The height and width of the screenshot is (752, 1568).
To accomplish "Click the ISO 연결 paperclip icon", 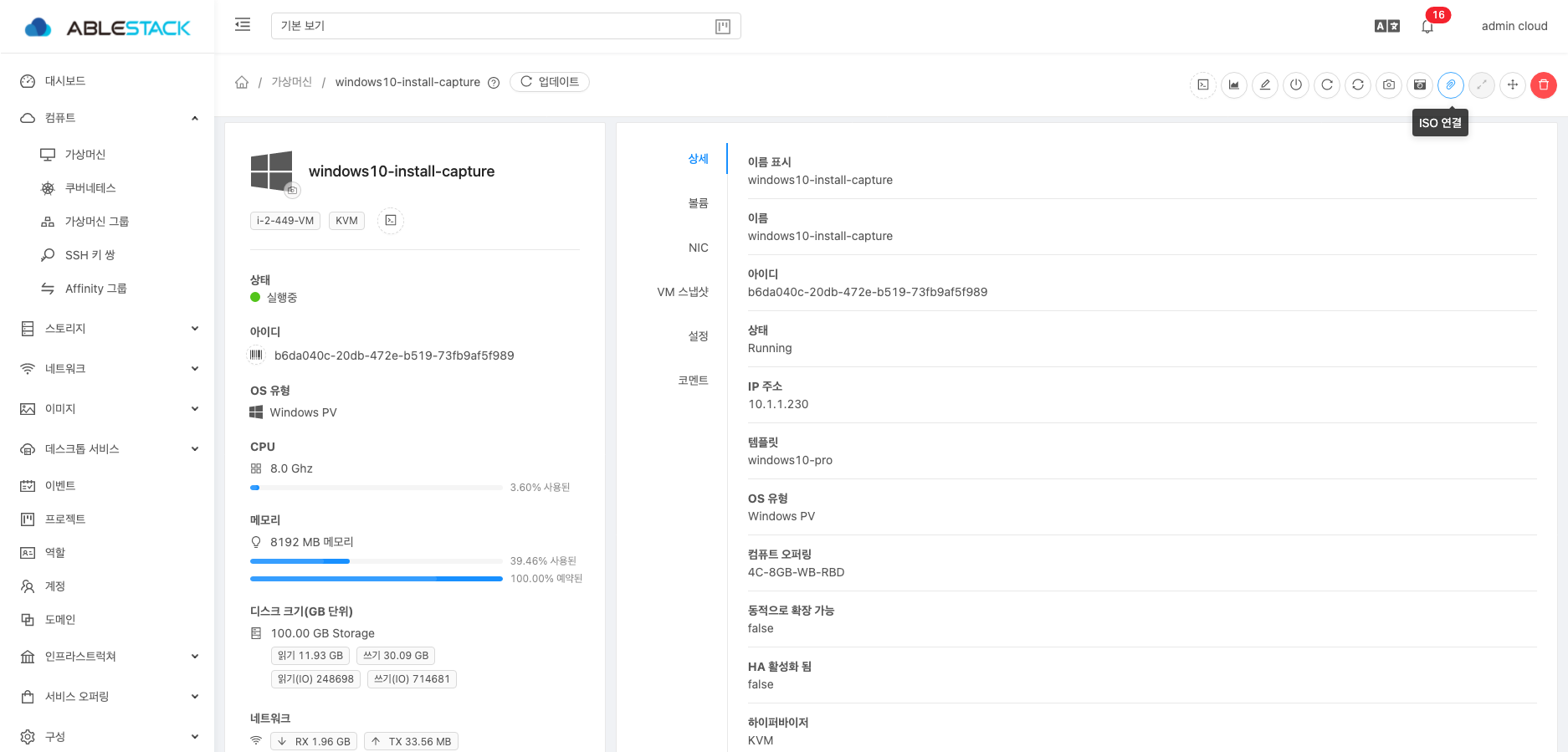I will tap(1450, 84).
